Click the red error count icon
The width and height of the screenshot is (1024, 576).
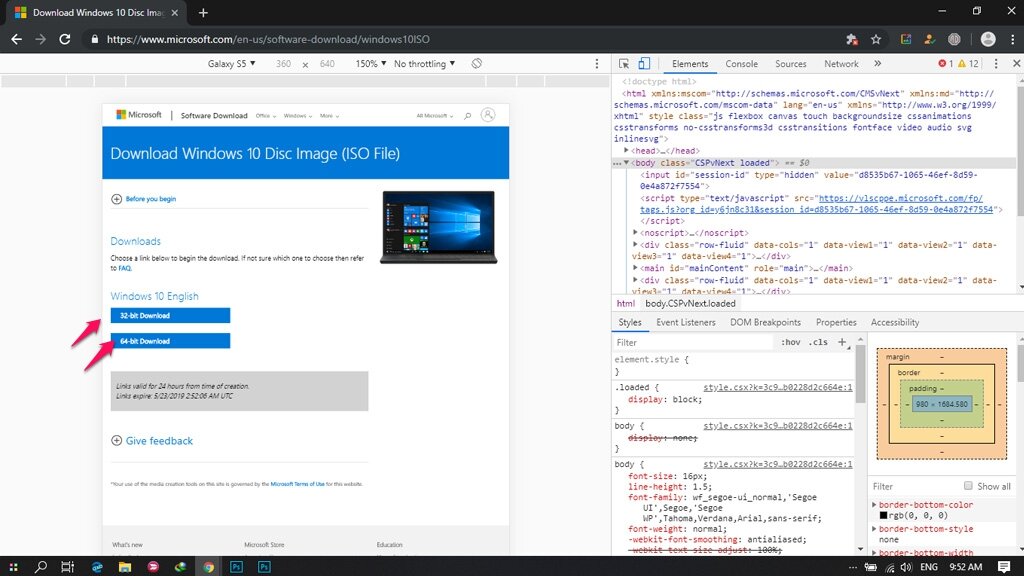pyautogui.click(x=942, y=63)
